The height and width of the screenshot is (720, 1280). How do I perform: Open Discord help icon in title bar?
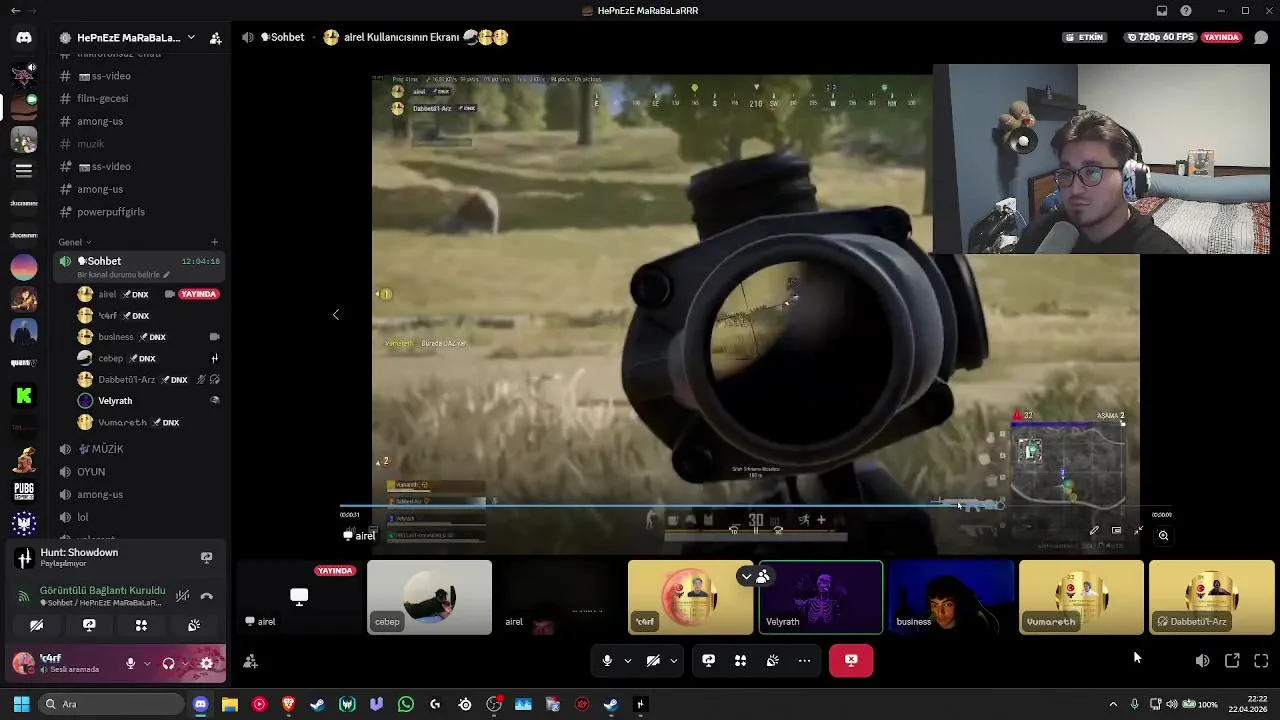1186,10
